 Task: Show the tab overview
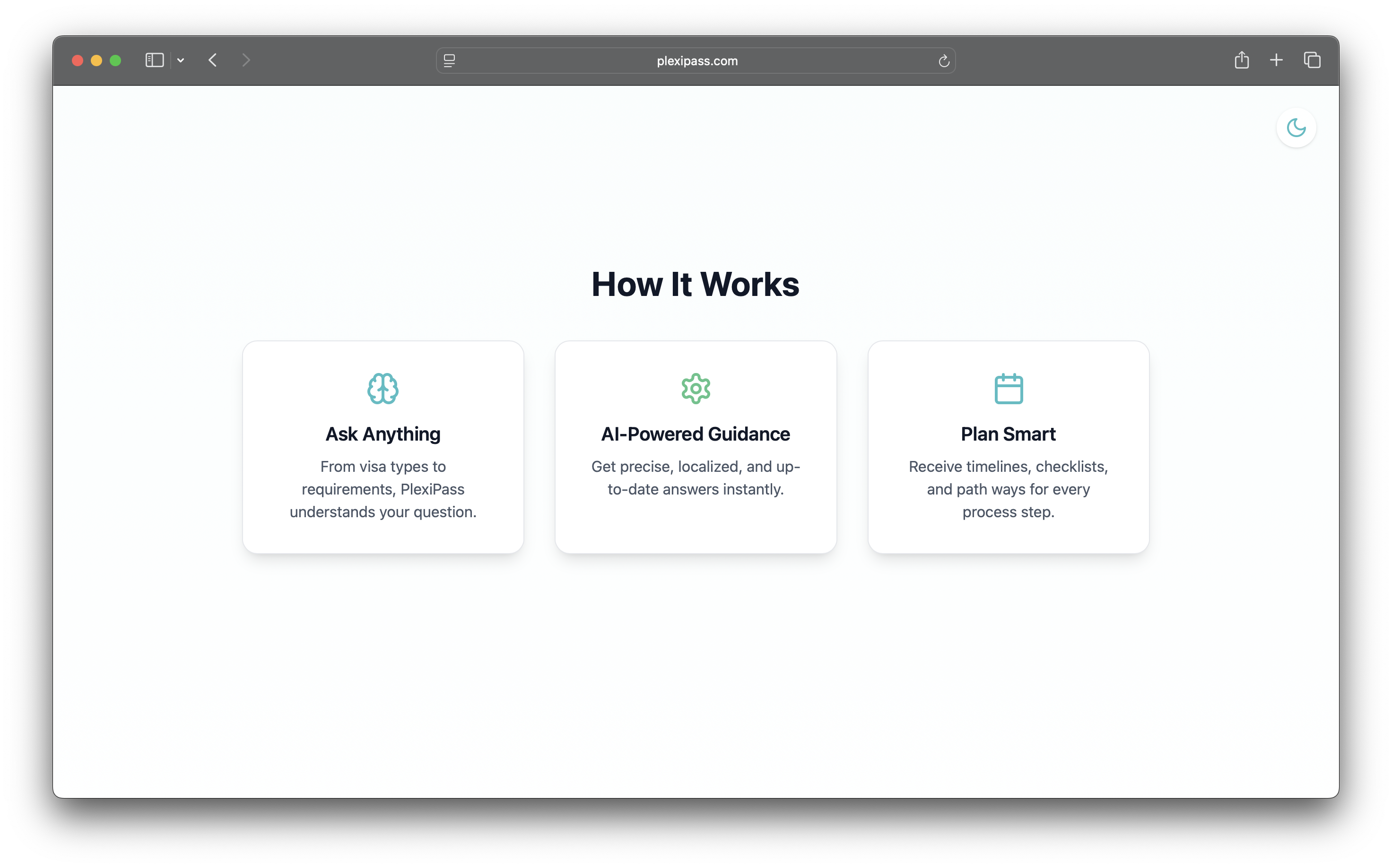1312,61
